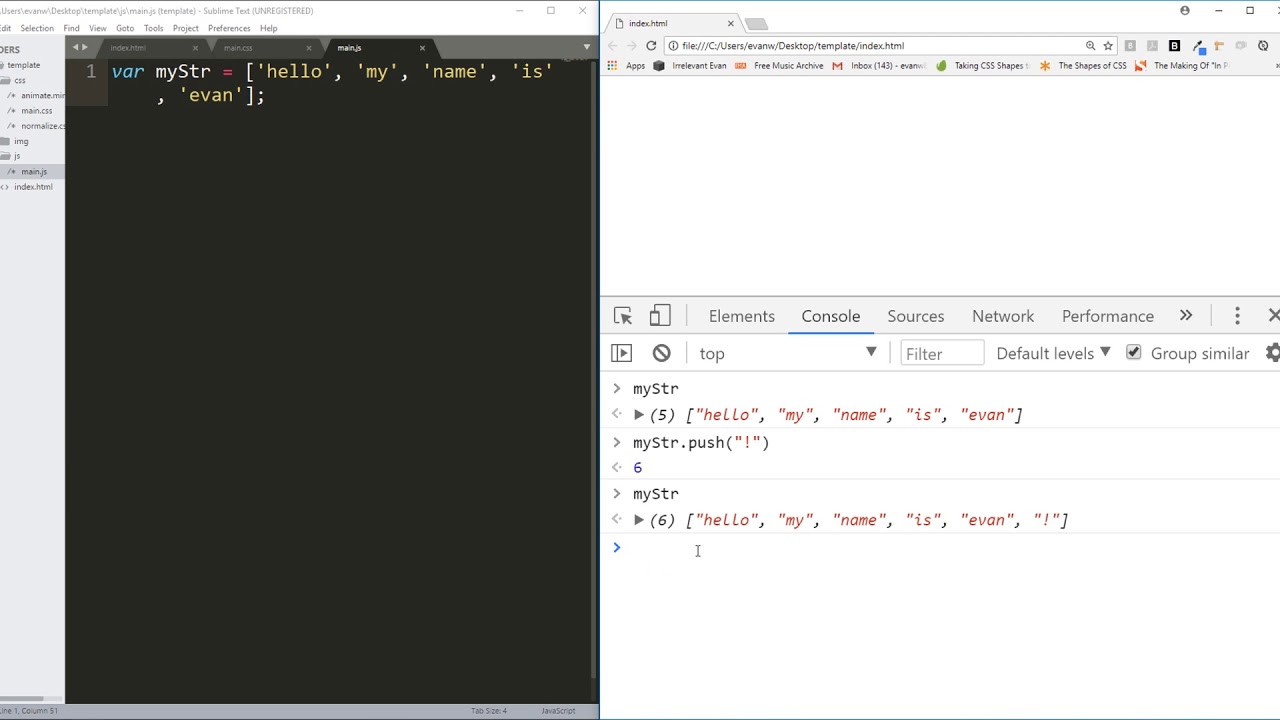Screen dimensions: 1280x720
Task: Open Irrelevant Evan bookmark
Action: click(691, 66)
